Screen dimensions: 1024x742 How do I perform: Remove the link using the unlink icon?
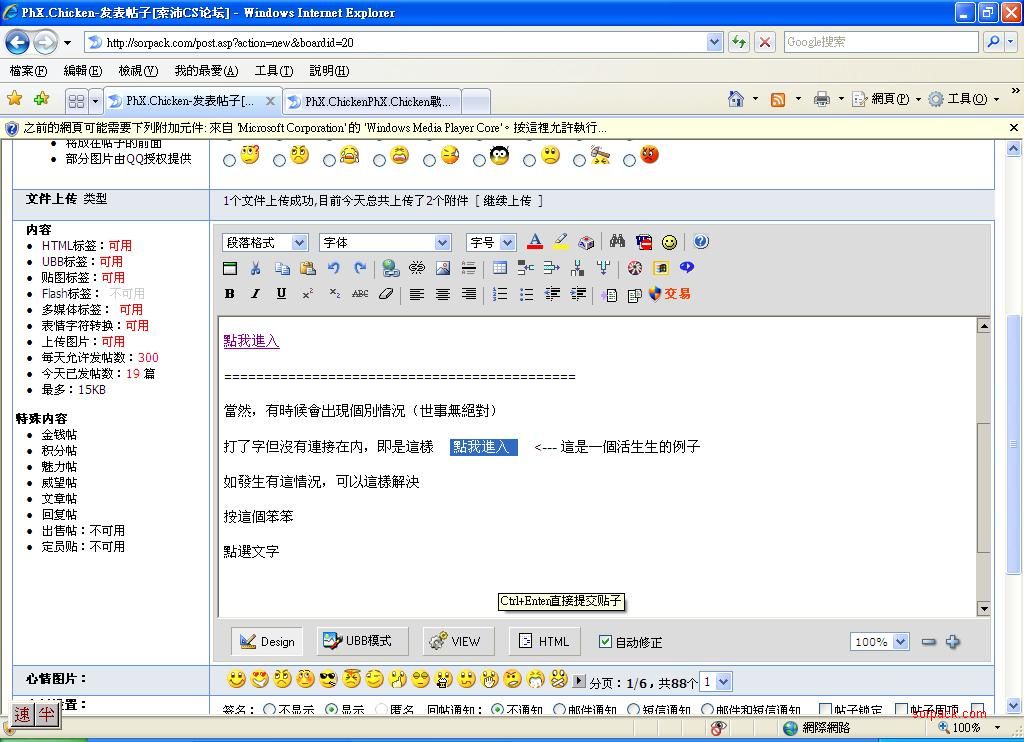coord(417,268)
